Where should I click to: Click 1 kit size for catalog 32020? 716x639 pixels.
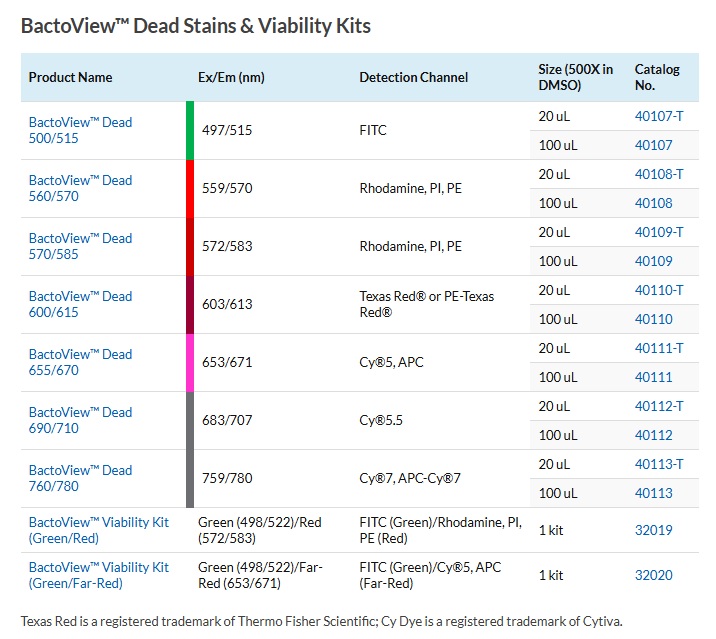[551, 575]
